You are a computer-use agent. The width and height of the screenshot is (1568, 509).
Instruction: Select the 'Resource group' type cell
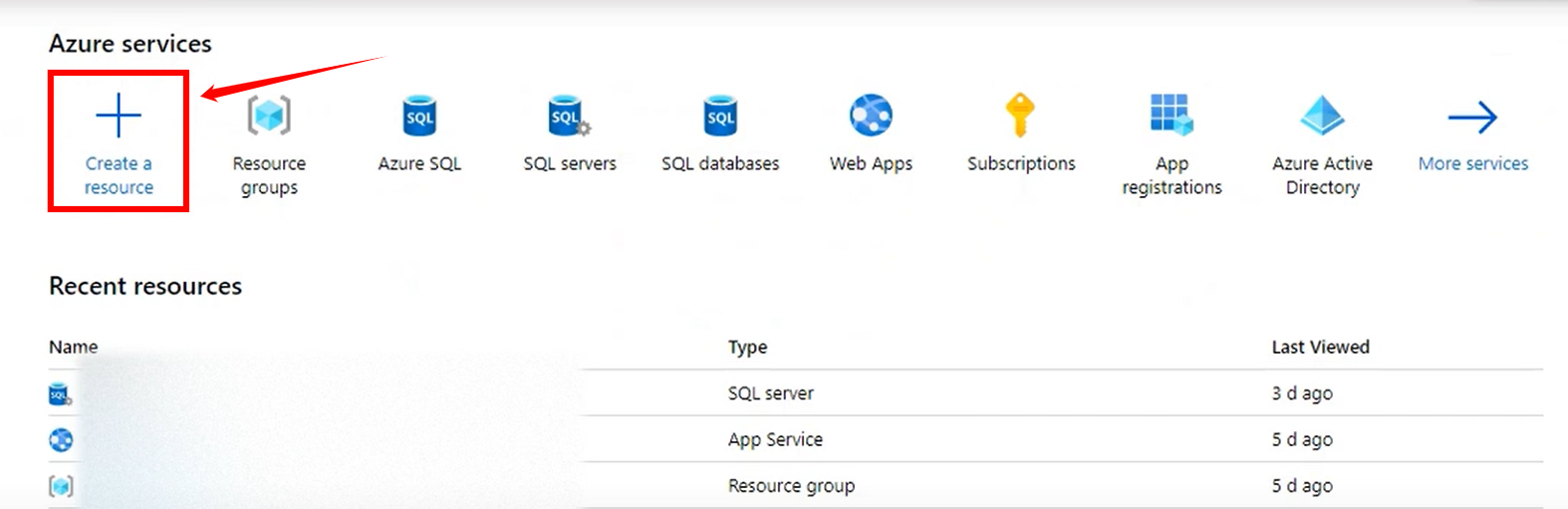coord(791,486)
